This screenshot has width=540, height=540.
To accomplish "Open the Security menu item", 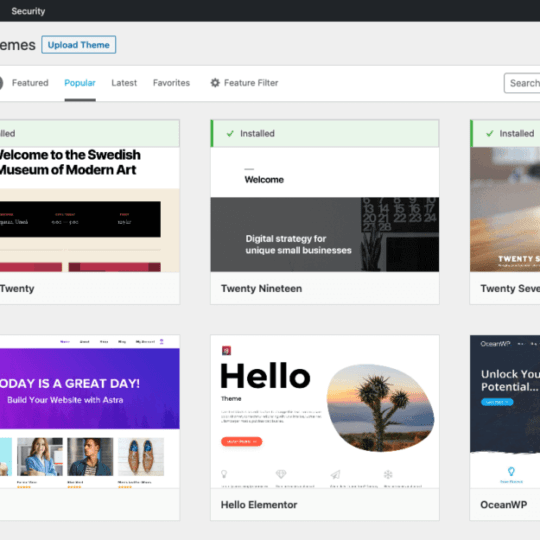I will [x=28, y=11].
